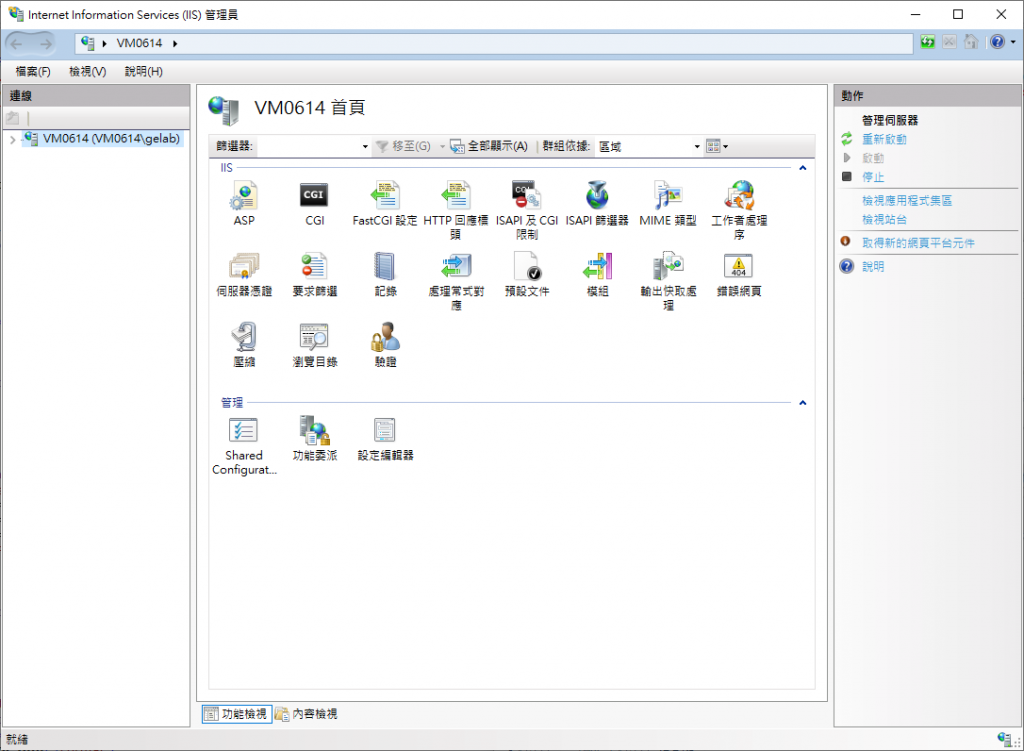Click the arrow after VM0614 in address bar
The height and width of the screenshot is (751, 1024).
[175, 44]
